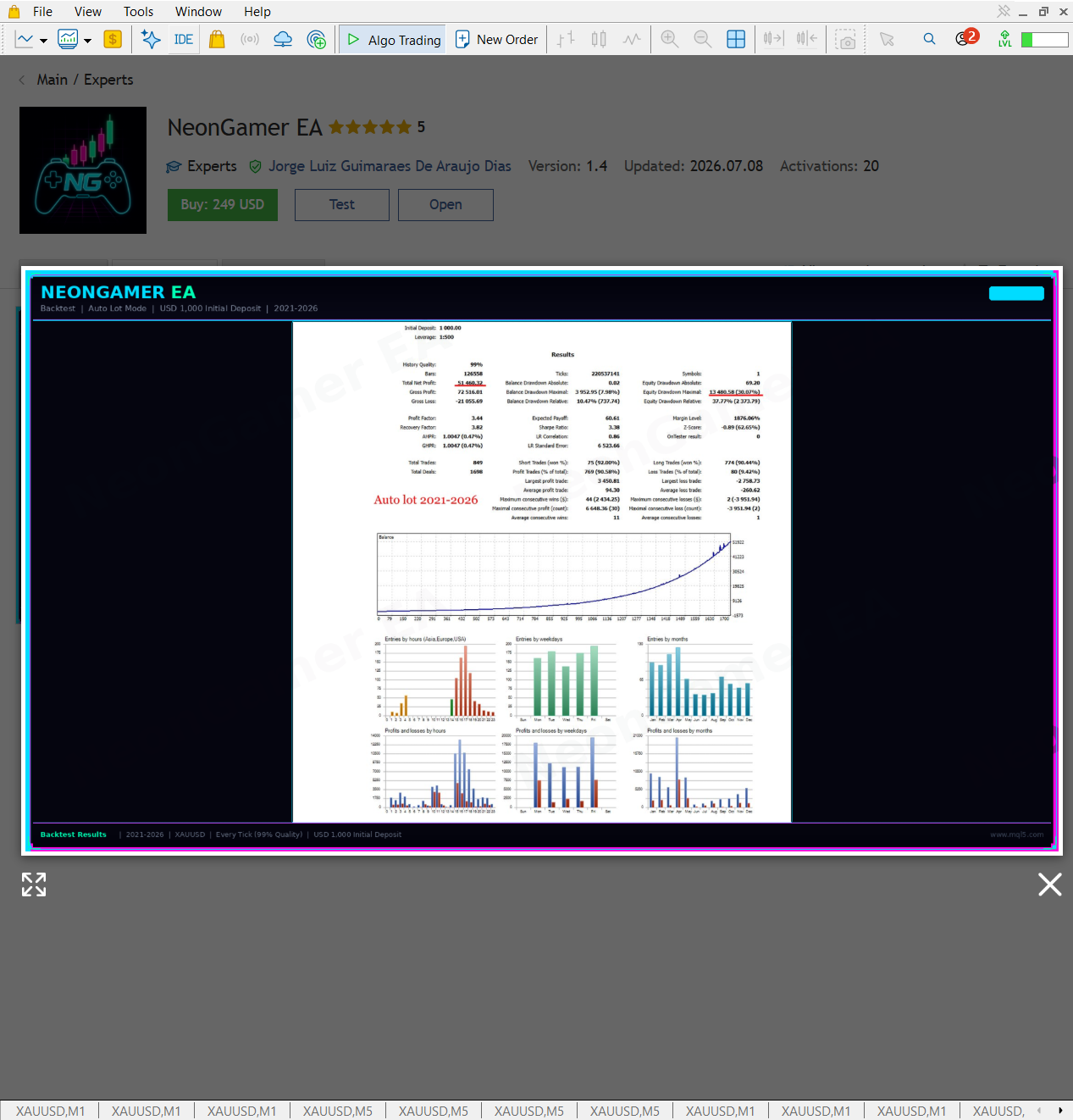The width and height of the screenshot is (1073, 1120).
Task: Zoom in on the chart
Action: [670, 39]
